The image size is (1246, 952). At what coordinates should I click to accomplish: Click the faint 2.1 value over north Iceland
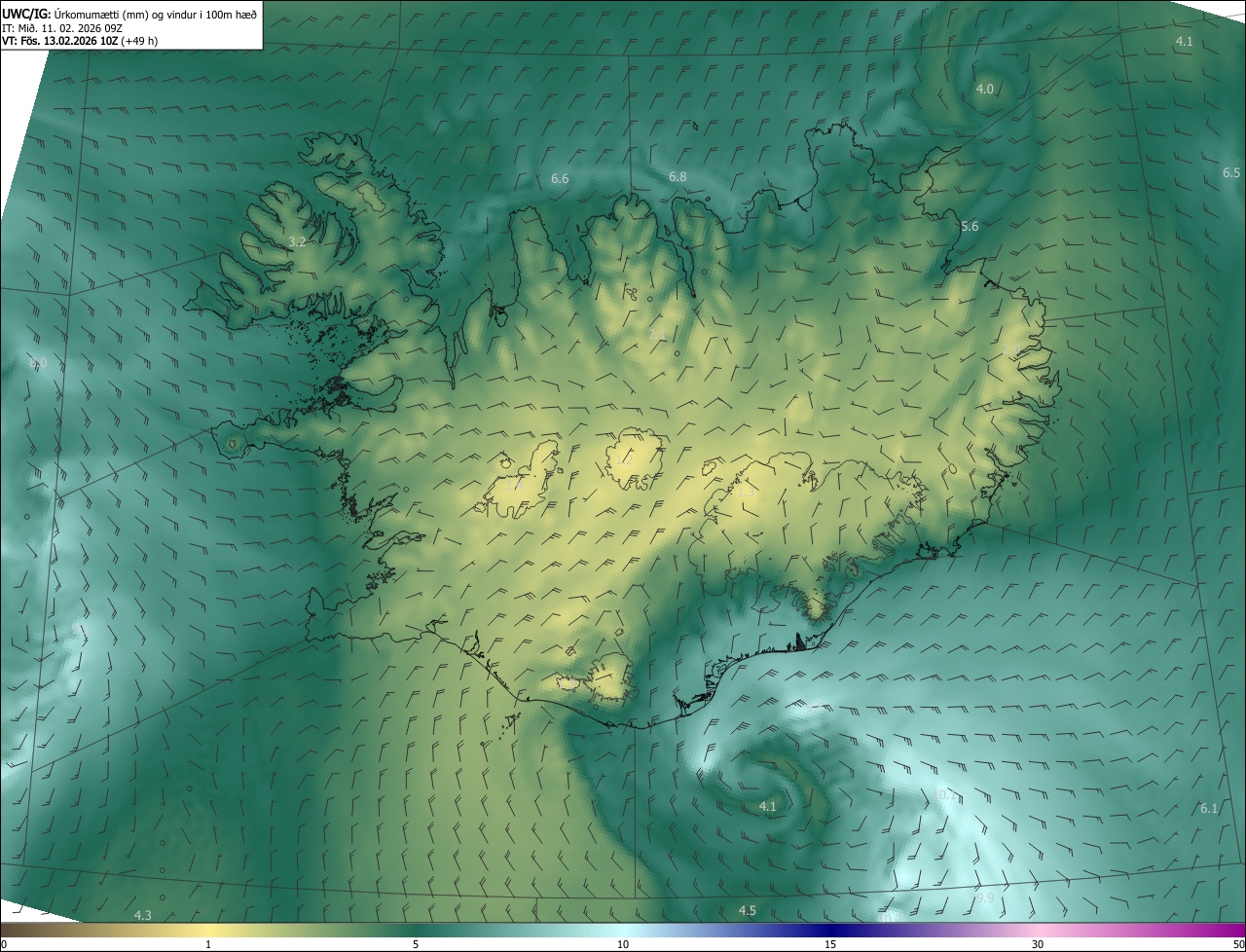(x=657, y=334)
